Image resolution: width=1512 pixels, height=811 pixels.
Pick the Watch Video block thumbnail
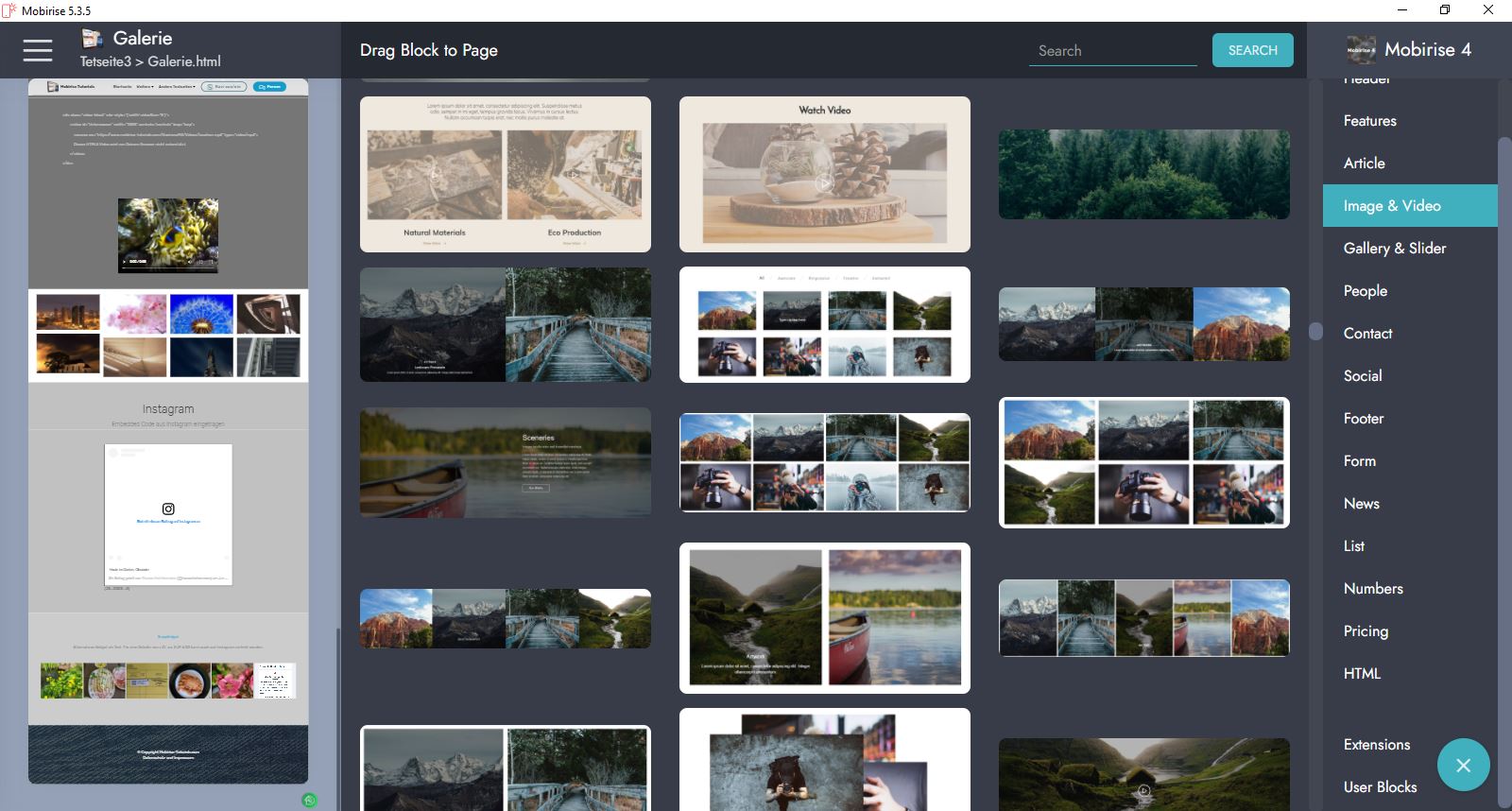(824, 174)
